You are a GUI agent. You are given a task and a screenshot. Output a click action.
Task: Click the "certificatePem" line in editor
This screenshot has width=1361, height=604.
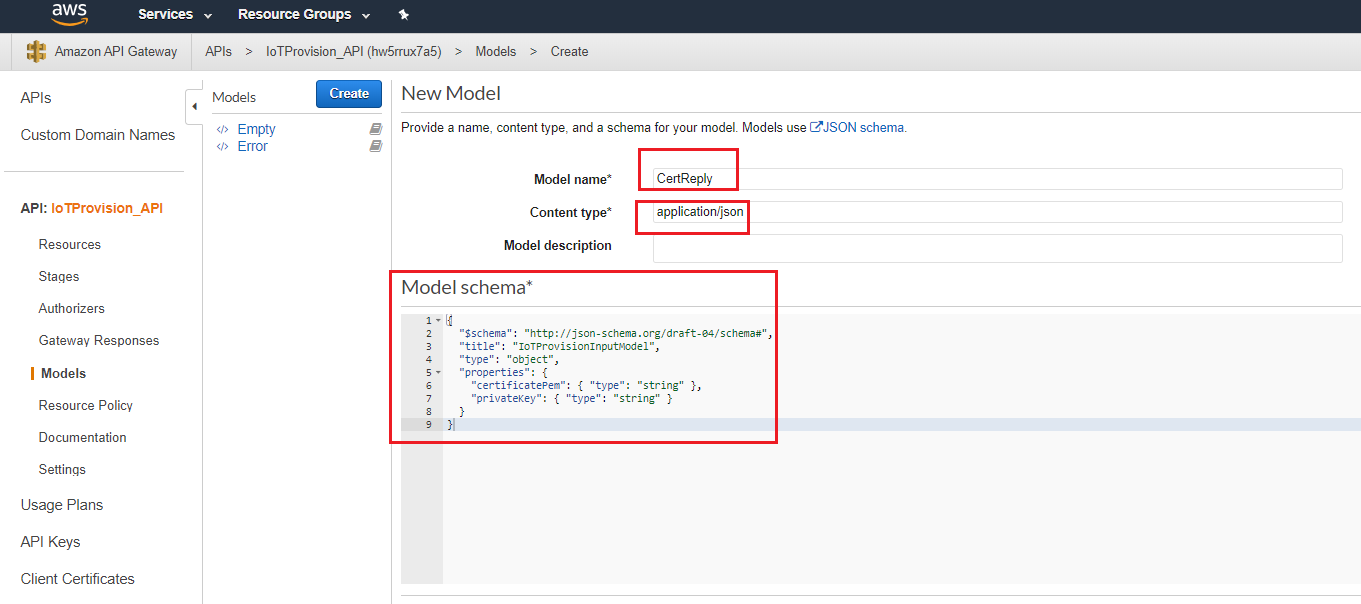[x=586, y=385]
